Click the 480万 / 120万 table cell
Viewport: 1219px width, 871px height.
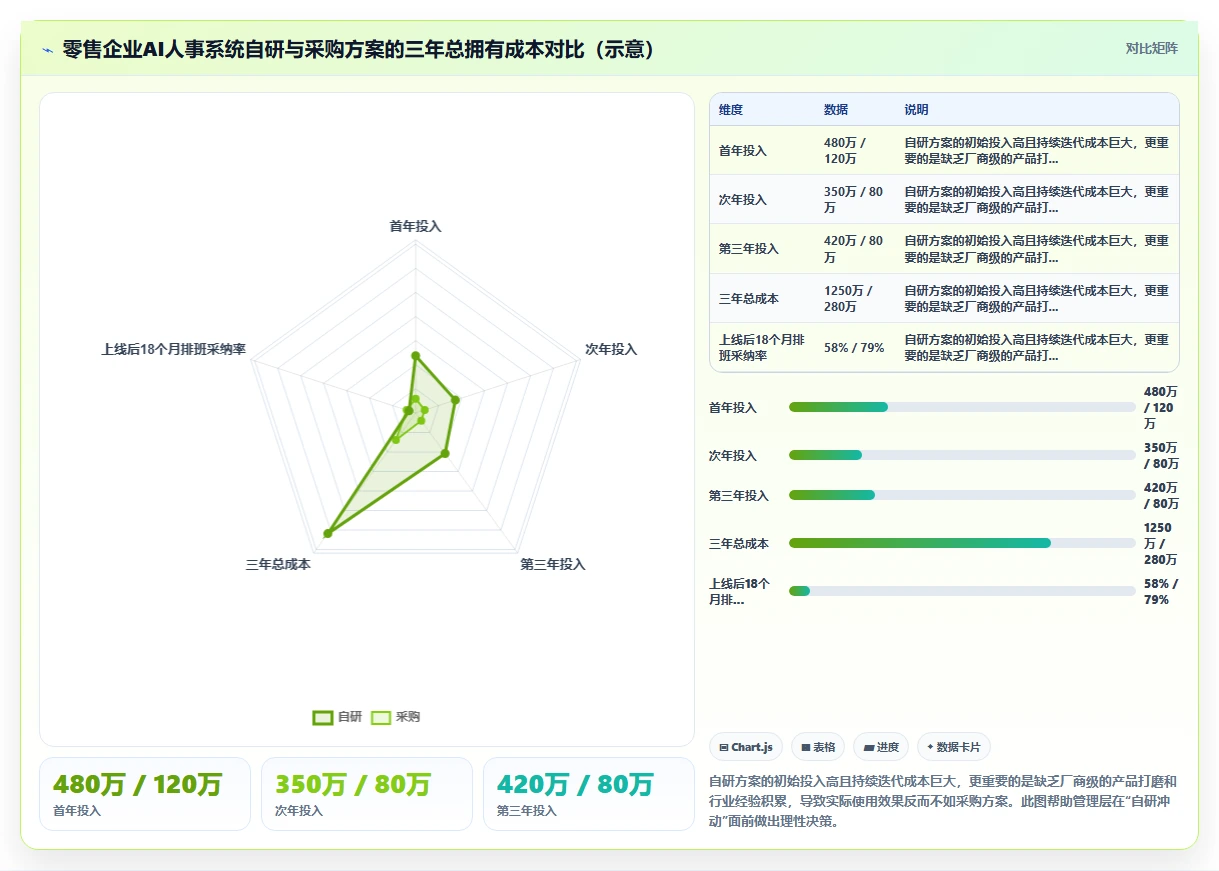[855, 151]
